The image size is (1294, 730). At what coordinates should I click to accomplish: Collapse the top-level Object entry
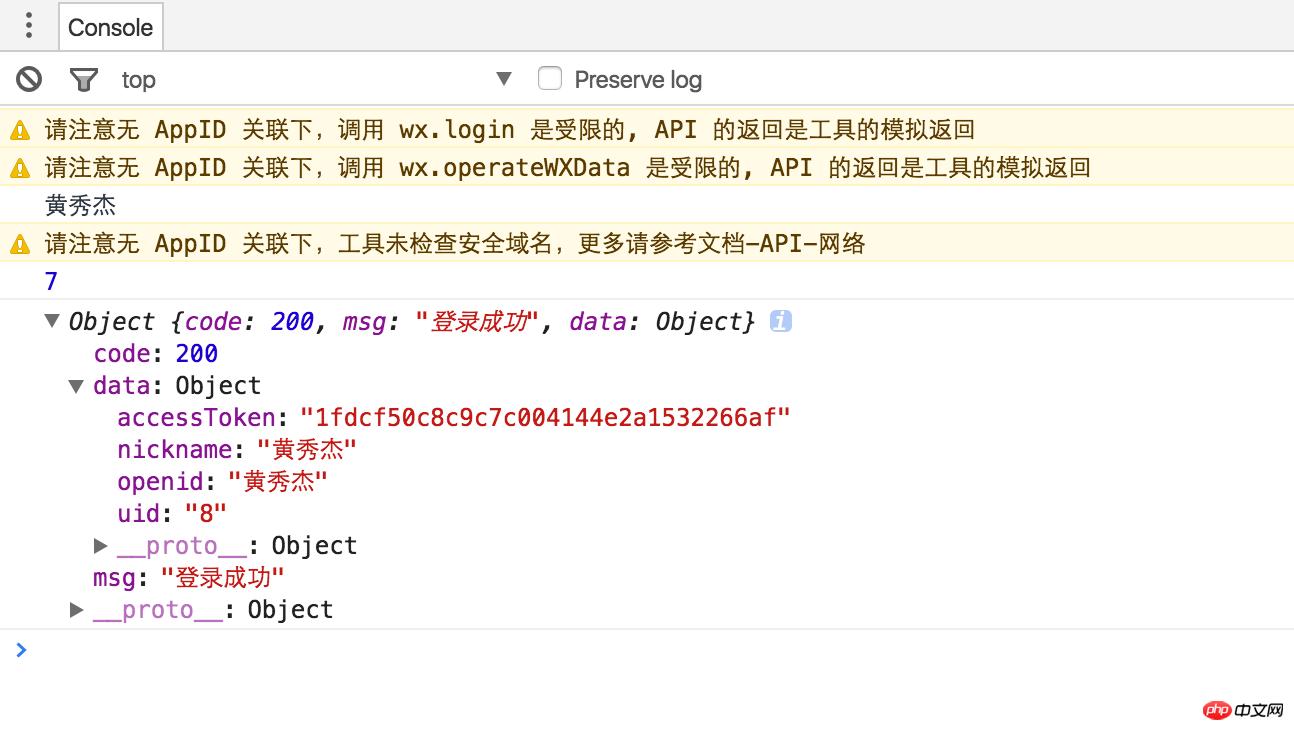[x=52, y=321]
